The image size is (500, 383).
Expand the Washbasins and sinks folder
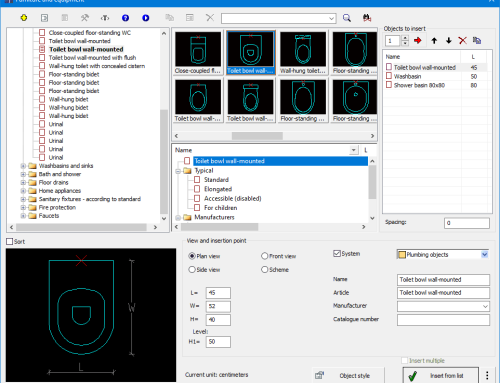[x=23, y=166]
